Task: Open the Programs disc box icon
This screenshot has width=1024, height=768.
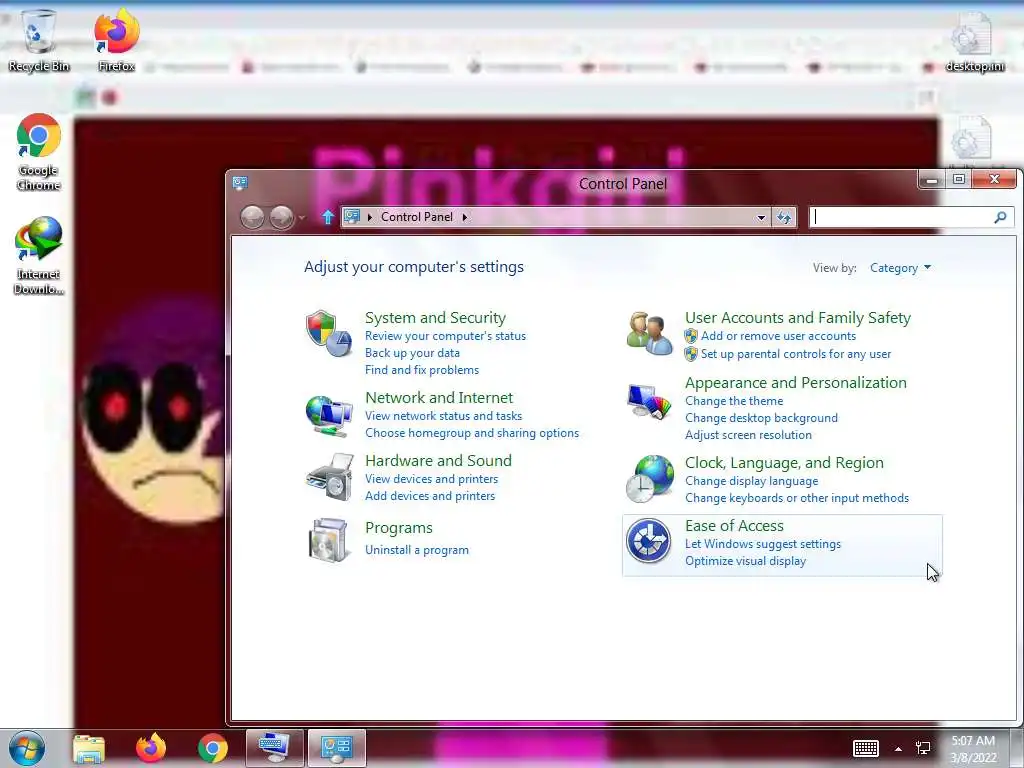Action: click(329, 540)
